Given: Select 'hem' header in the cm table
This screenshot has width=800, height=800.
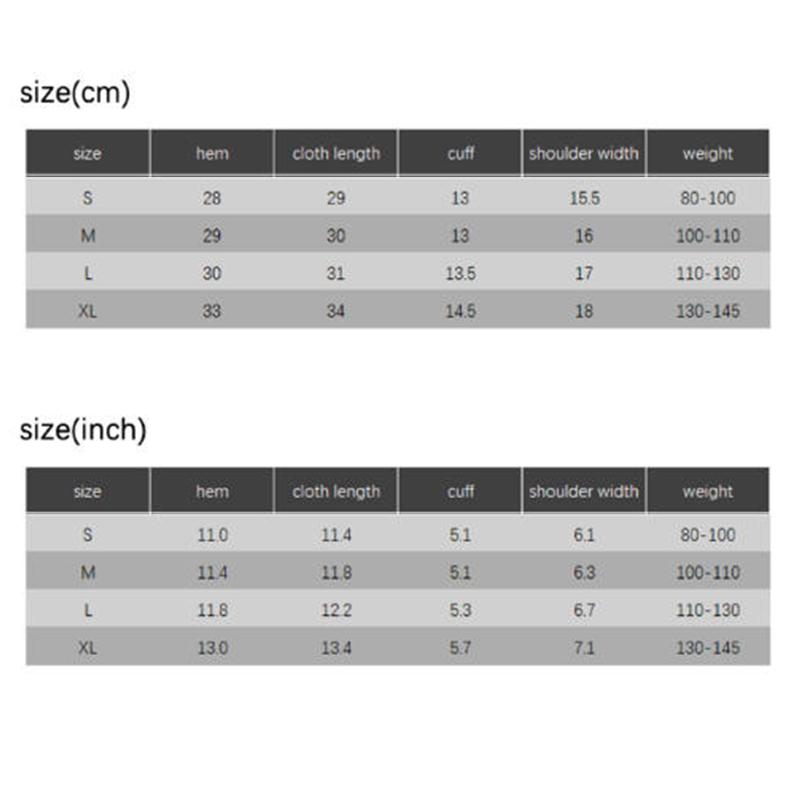Looking at the screenshot, I should pyautogui.click(x=212, y=154).
